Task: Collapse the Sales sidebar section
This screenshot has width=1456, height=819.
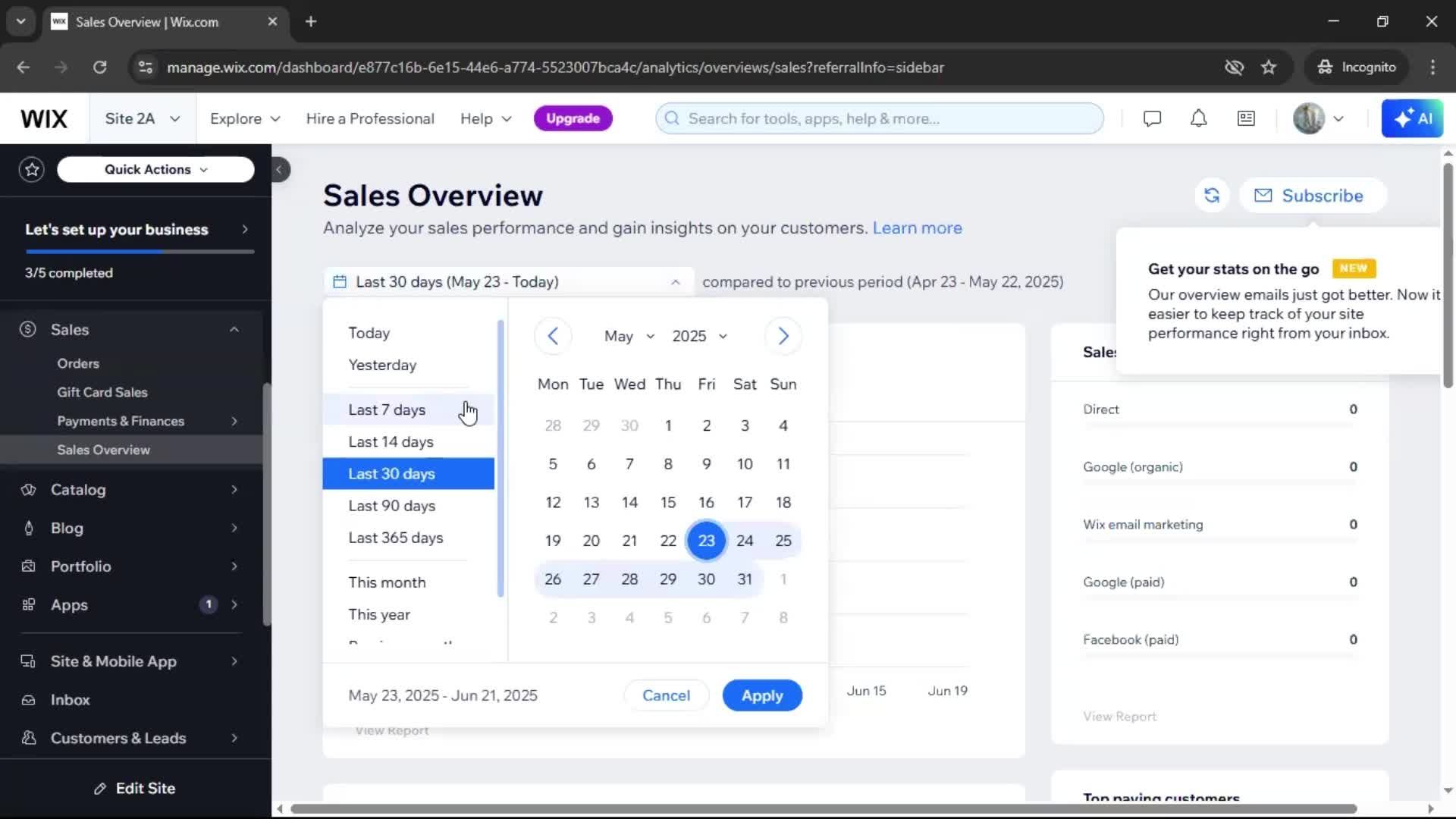Action: 234,330
